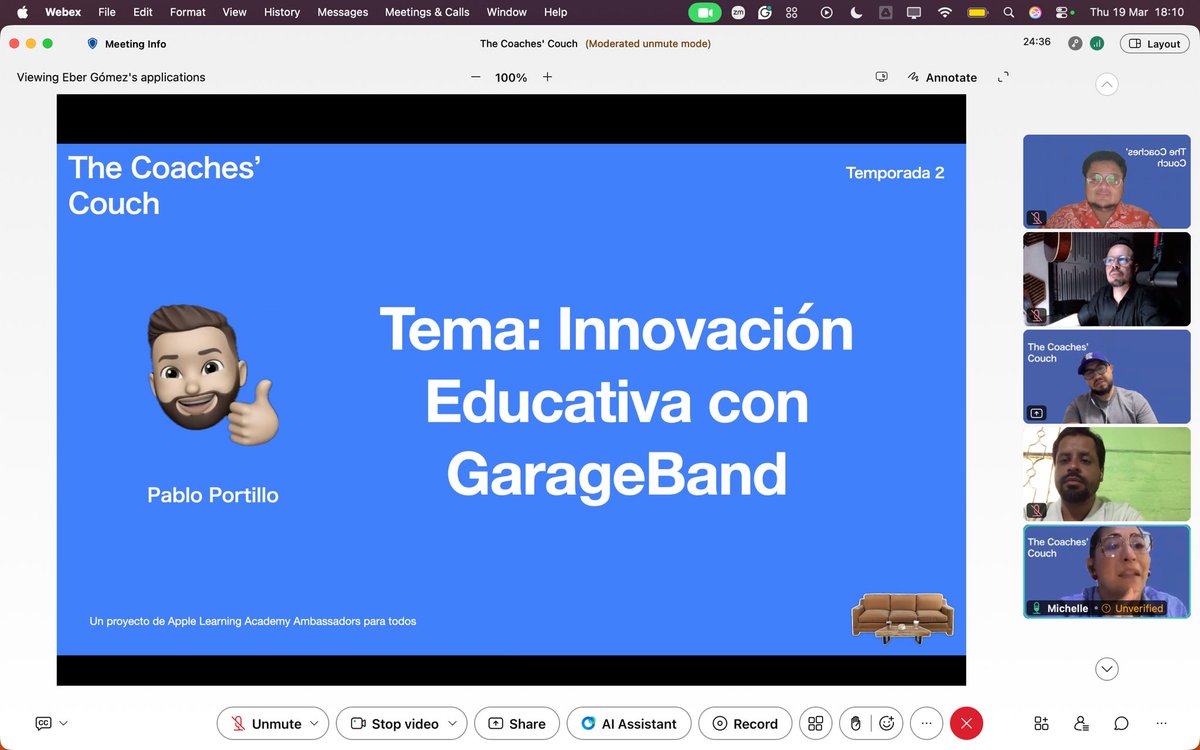Select the participant video with green background
Screen dimensions: 1200x750
(x=1107, y=474)
